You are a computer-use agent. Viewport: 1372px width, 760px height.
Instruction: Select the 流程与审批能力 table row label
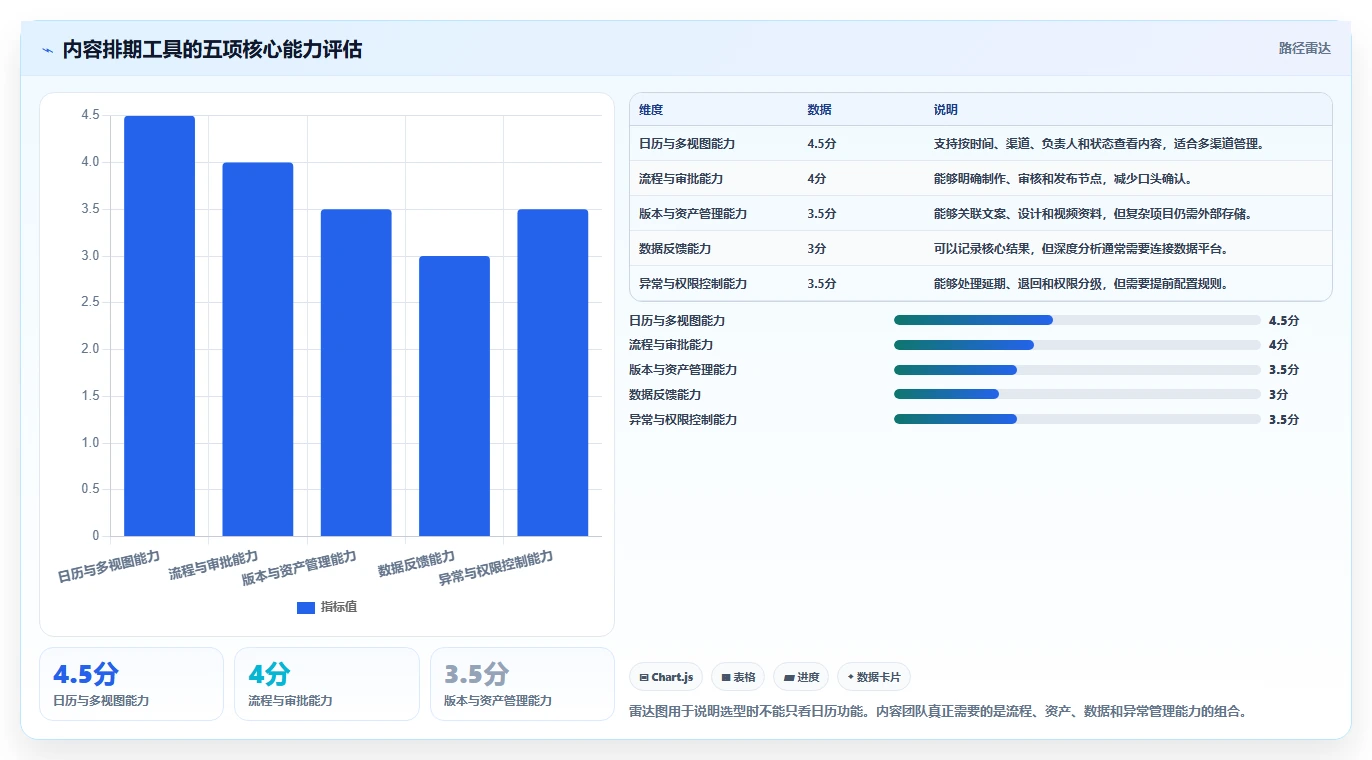pyautogui.click(x=681, y=179)
